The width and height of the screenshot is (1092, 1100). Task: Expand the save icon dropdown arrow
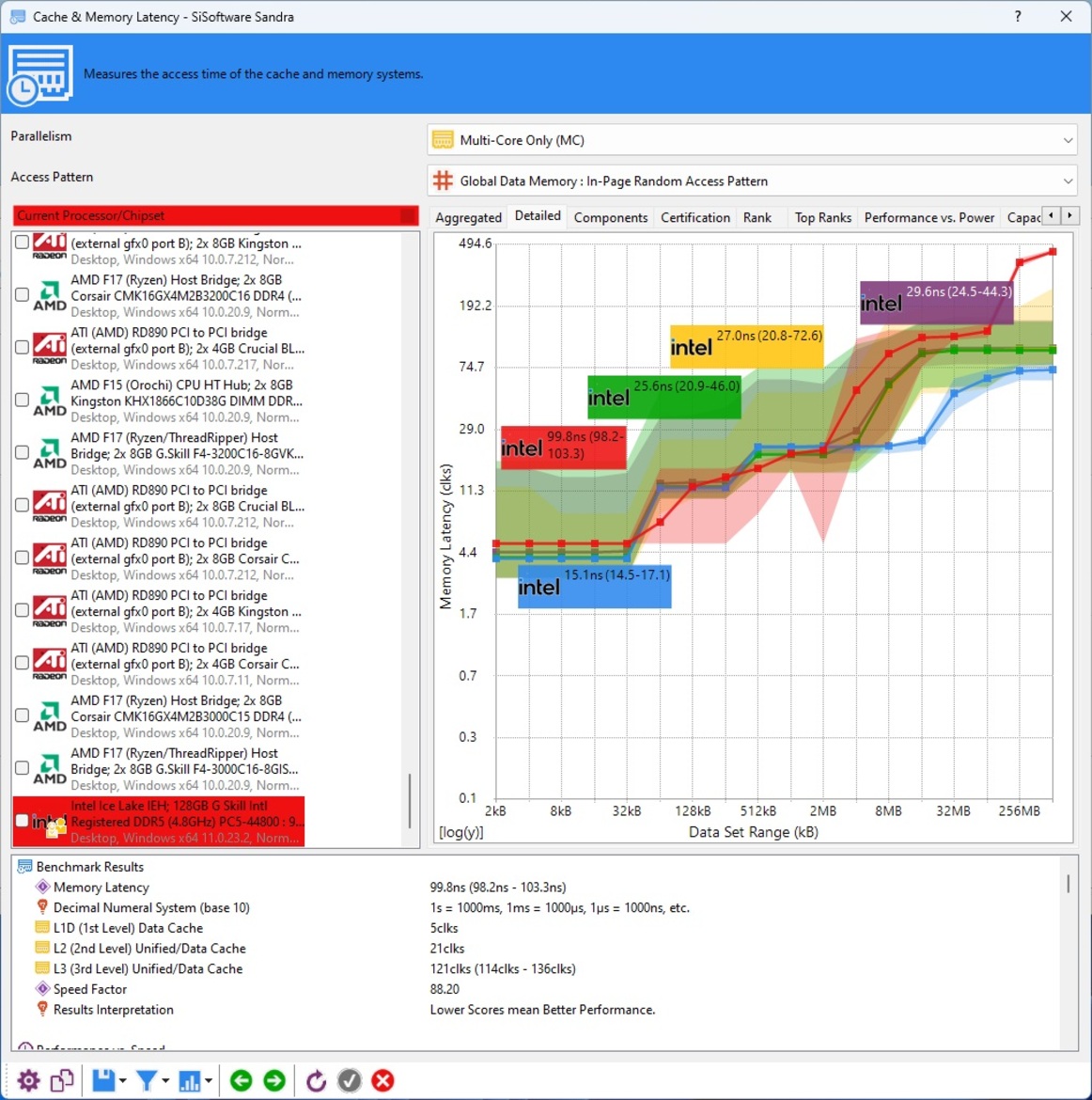pyautogui.click(x=123, y=1081)
